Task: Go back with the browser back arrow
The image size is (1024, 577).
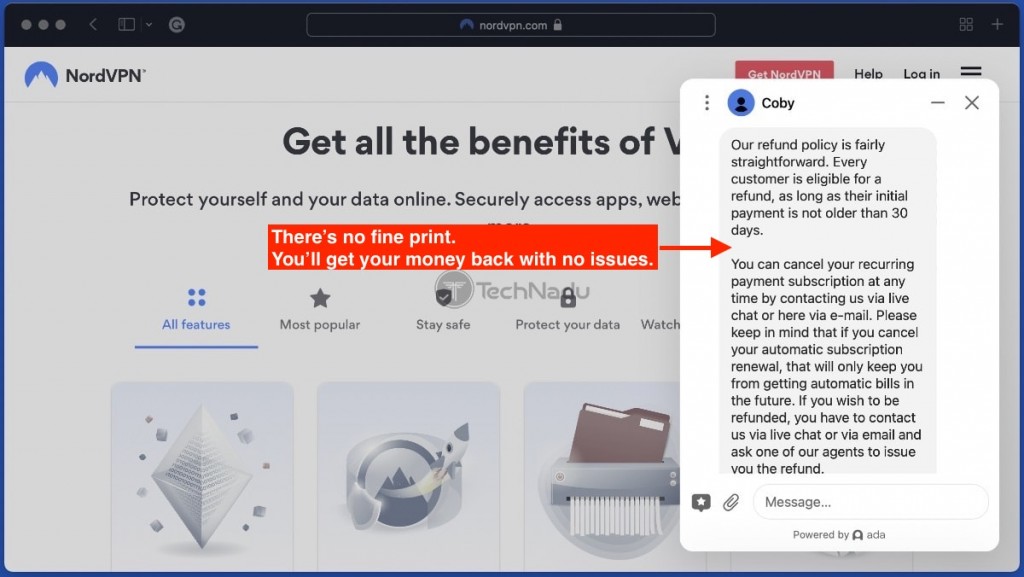Action: pyautogui.click(x=93, y=24)
